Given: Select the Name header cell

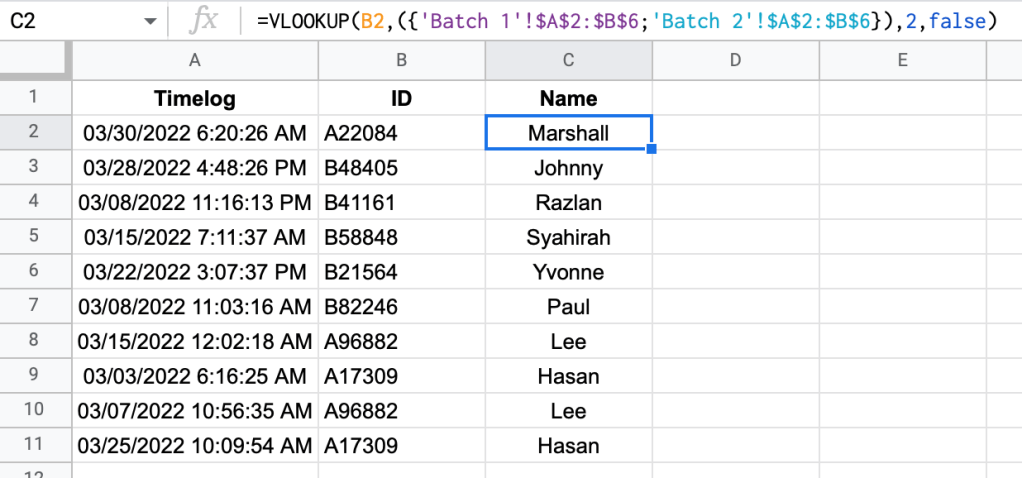Looking at the screenshot, I should tap(568, 98).
